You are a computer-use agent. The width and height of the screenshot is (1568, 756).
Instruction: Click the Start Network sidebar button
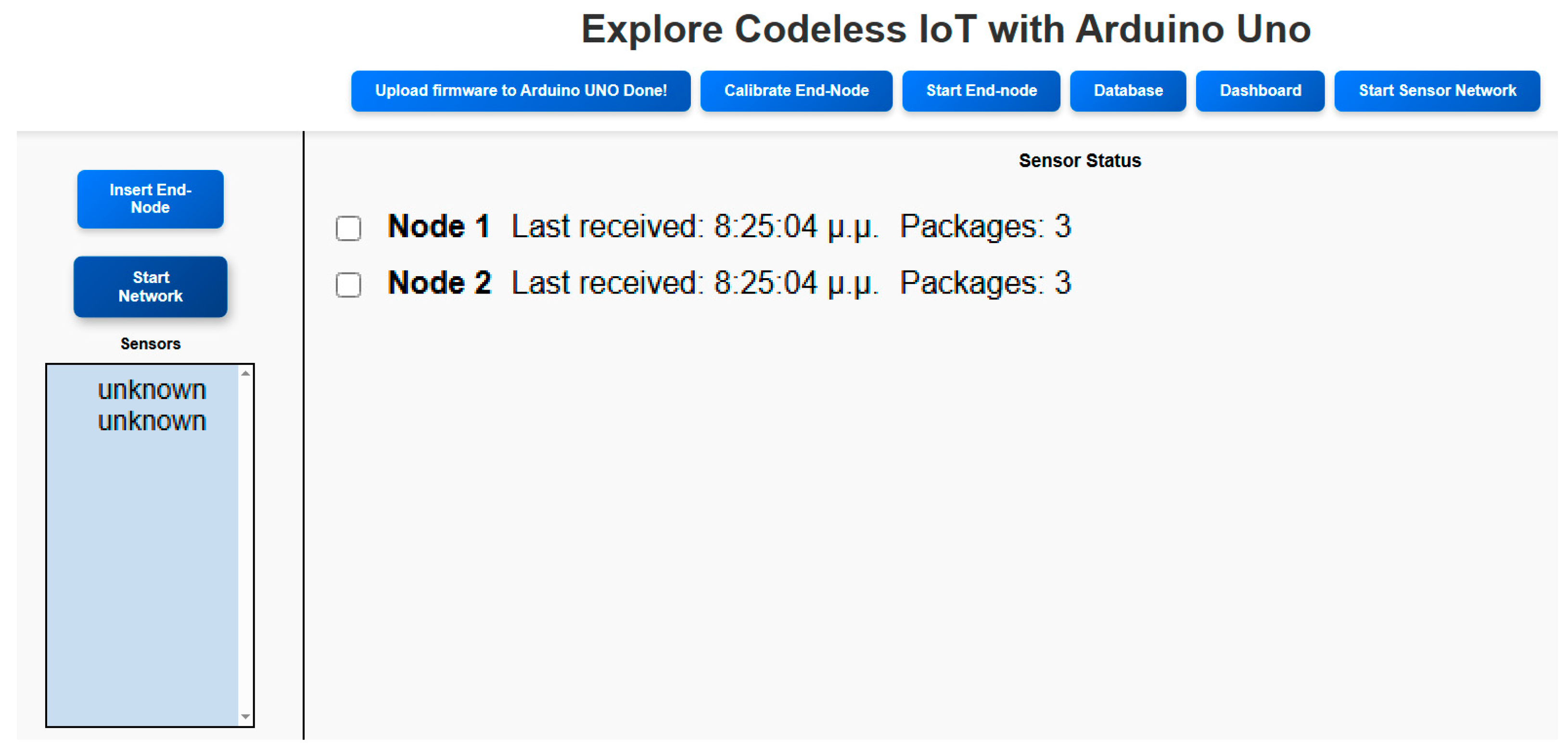150,287
